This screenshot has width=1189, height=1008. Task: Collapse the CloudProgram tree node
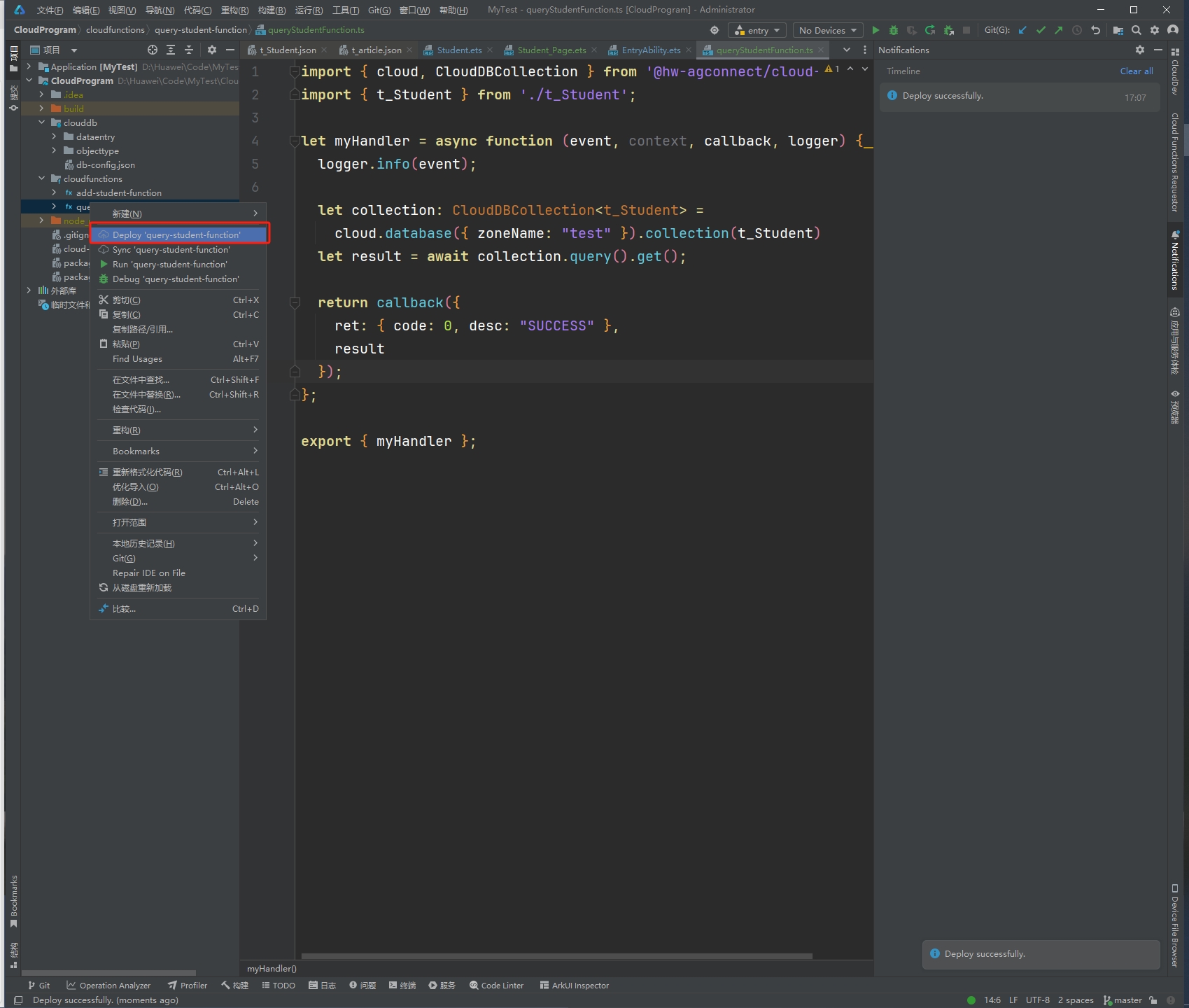(29, 80)
